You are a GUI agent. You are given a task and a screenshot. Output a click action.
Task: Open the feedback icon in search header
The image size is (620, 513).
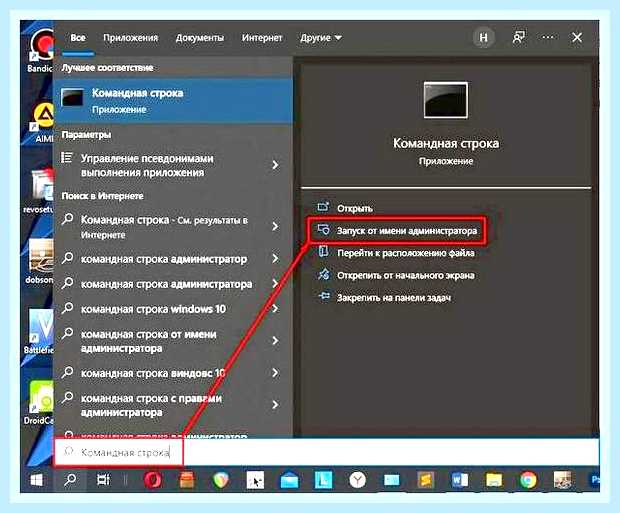tap(518, 38)
